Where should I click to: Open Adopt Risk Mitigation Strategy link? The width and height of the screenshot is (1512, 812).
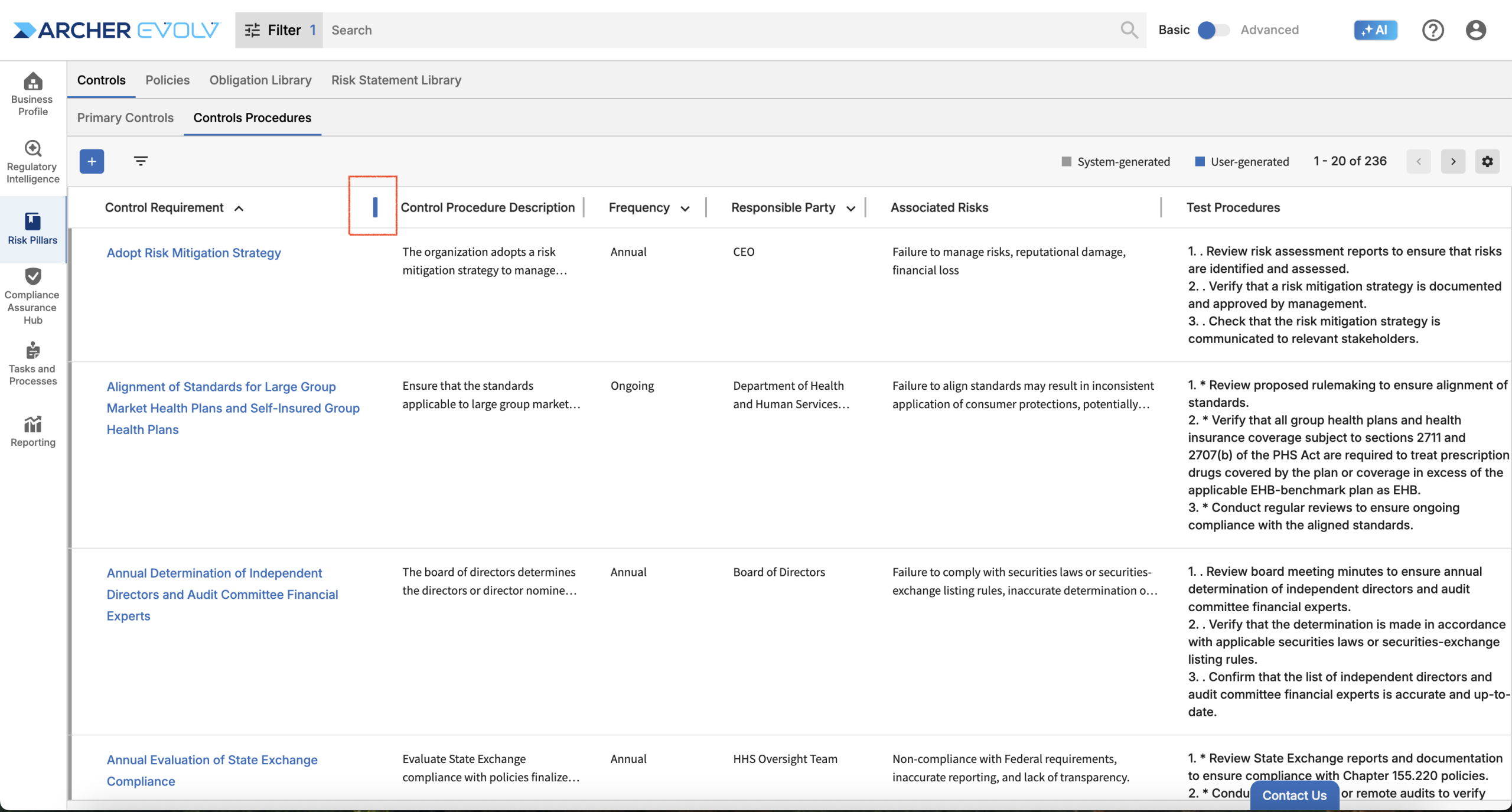[193, 253]
